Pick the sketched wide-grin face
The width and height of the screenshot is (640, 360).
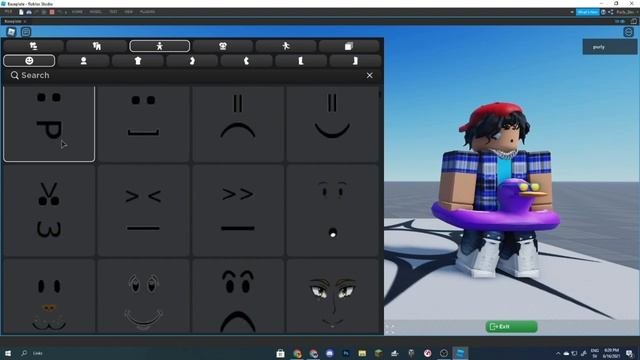click(143, 296)
